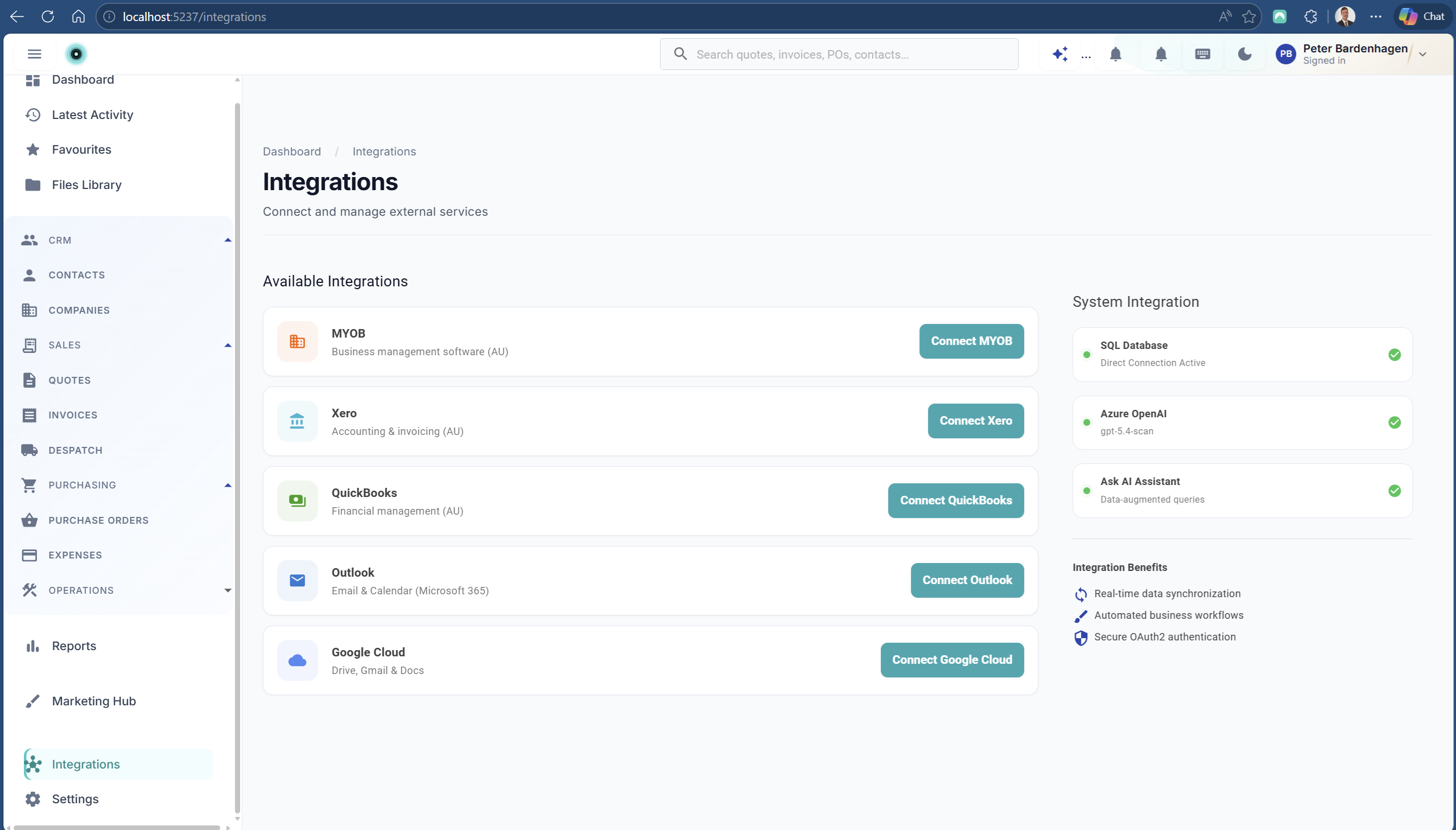Click the sidebar horizontal scrollbar
The image size is (1456, 830).
pyautogui.click(x=117, y=827)
